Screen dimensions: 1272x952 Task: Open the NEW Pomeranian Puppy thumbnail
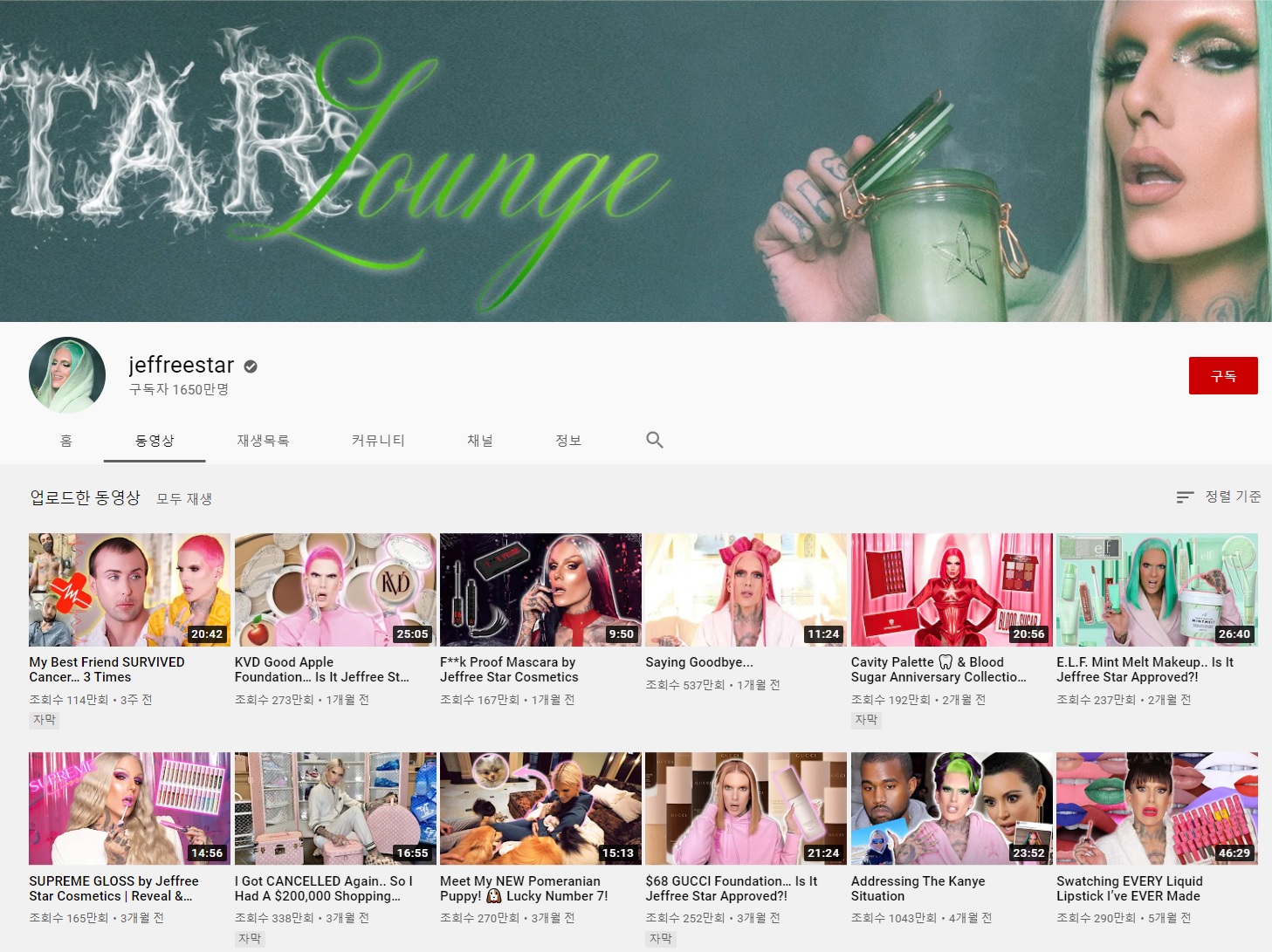540,809
